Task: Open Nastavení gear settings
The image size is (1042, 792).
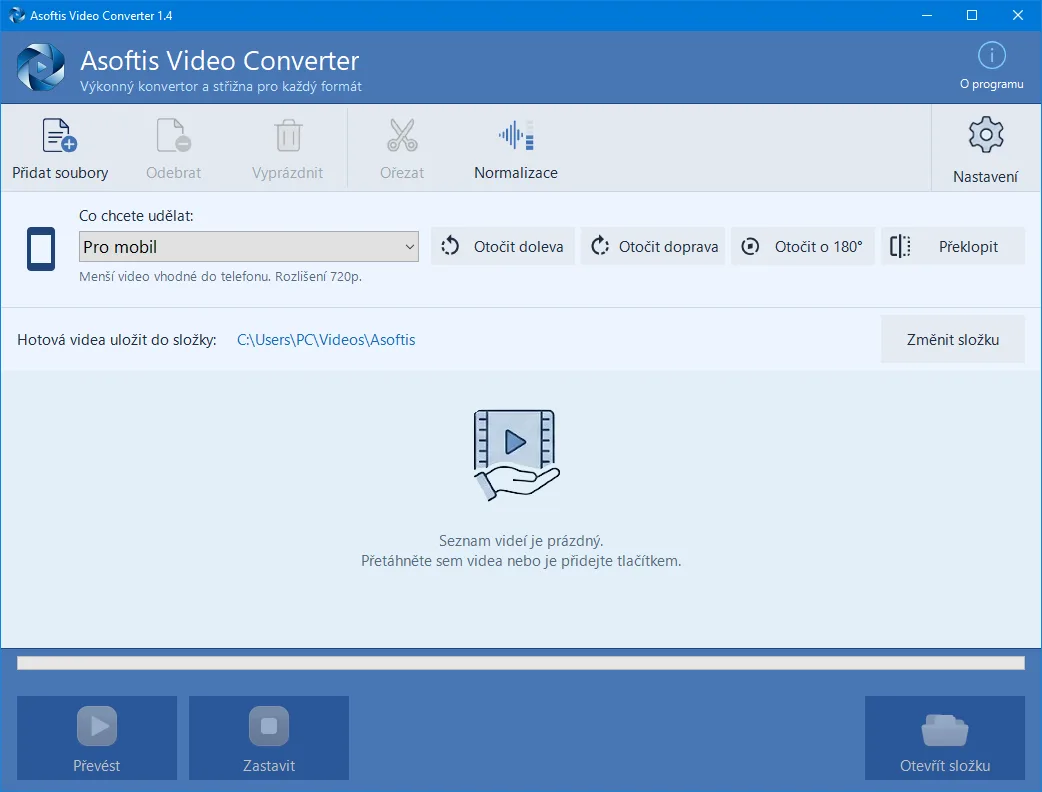Action: coord(986,135)
